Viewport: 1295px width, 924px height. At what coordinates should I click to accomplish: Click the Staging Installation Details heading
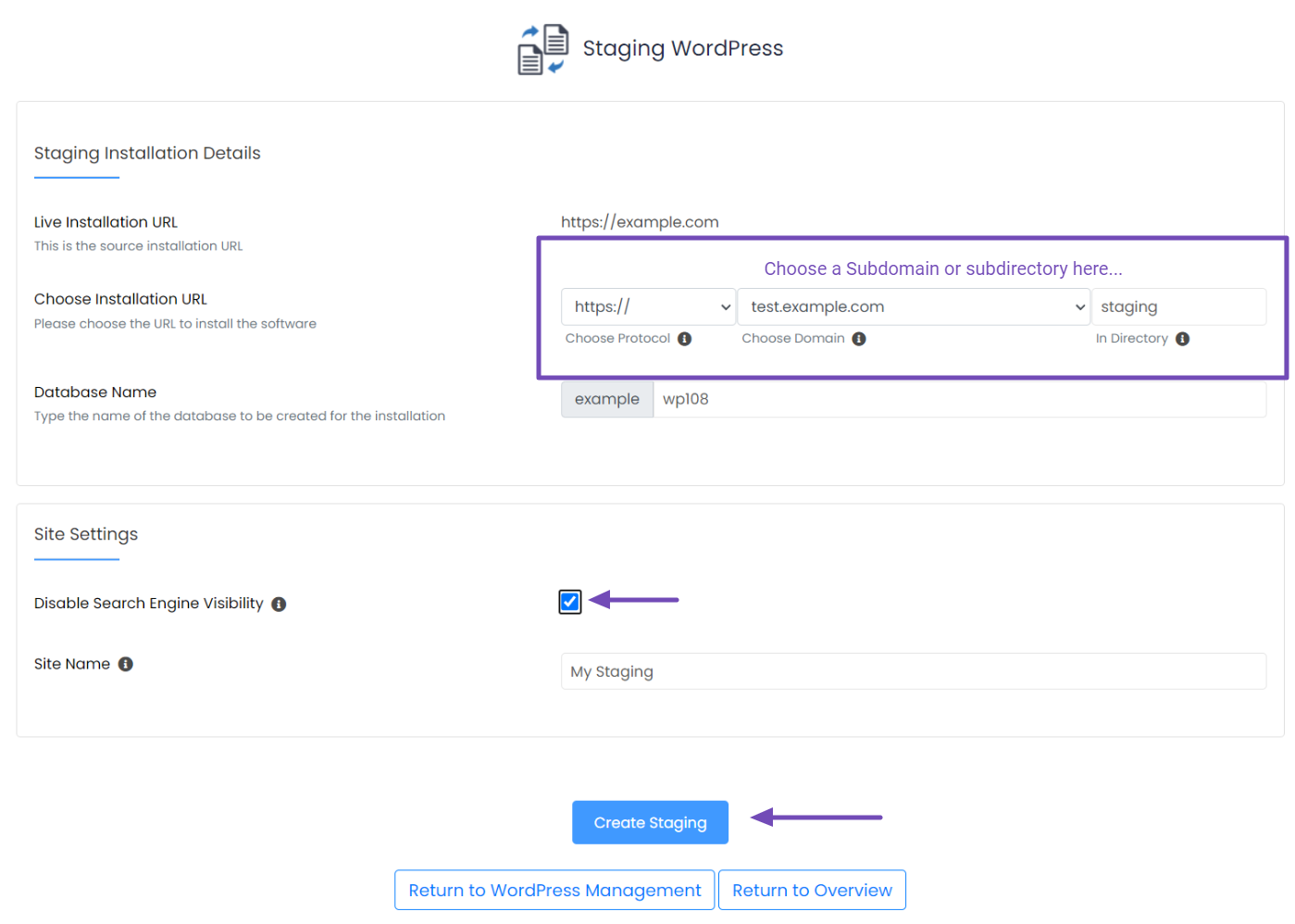pos(147,153)
